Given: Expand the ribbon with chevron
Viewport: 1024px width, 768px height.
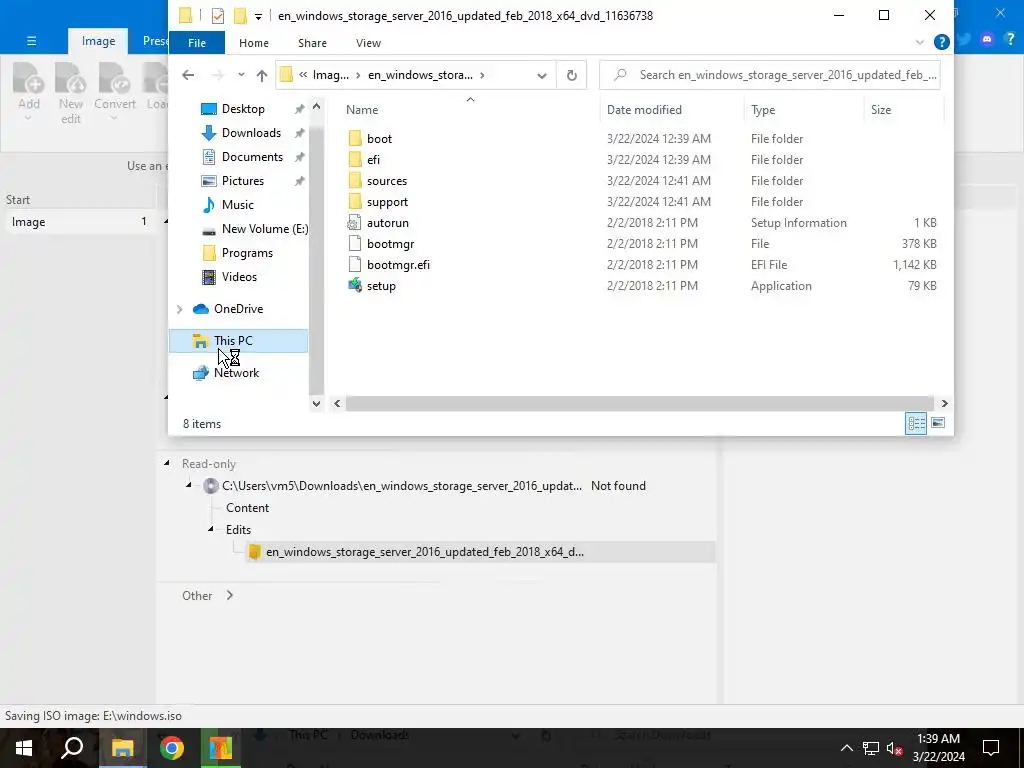Looking at the screenshot, I should tap(920, 42).
